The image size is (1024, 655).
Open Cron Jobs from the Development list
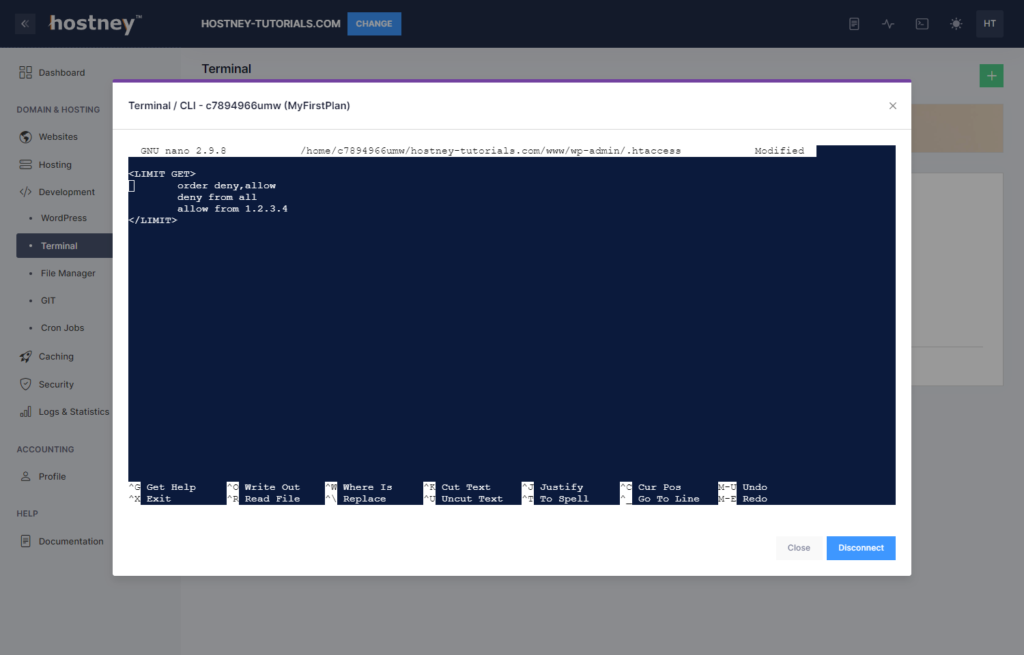coord(60,327)
